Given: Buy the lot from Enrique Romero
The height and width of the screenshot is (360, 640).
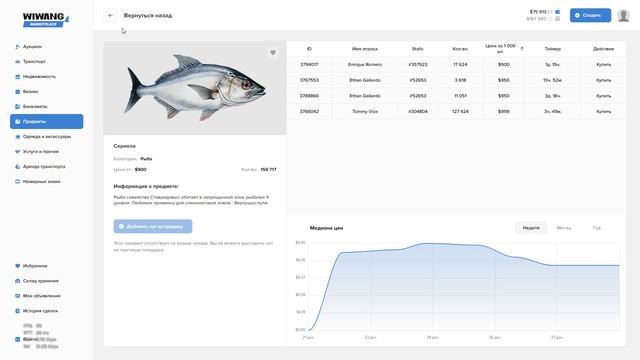Looking at the screenshot, I should pos(603,64).
